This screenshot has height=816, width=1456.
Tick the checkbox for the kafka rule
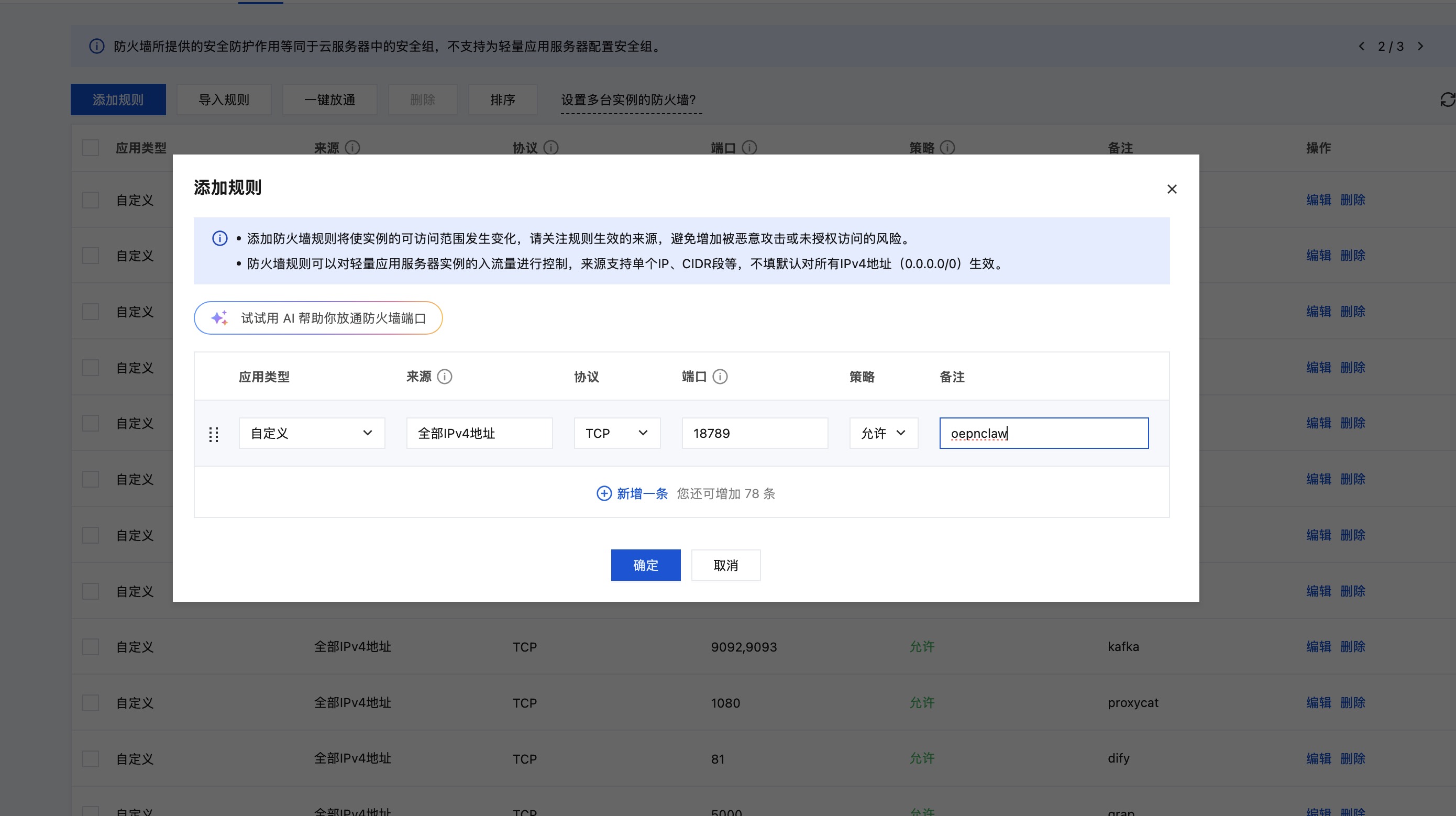[91, 646]
